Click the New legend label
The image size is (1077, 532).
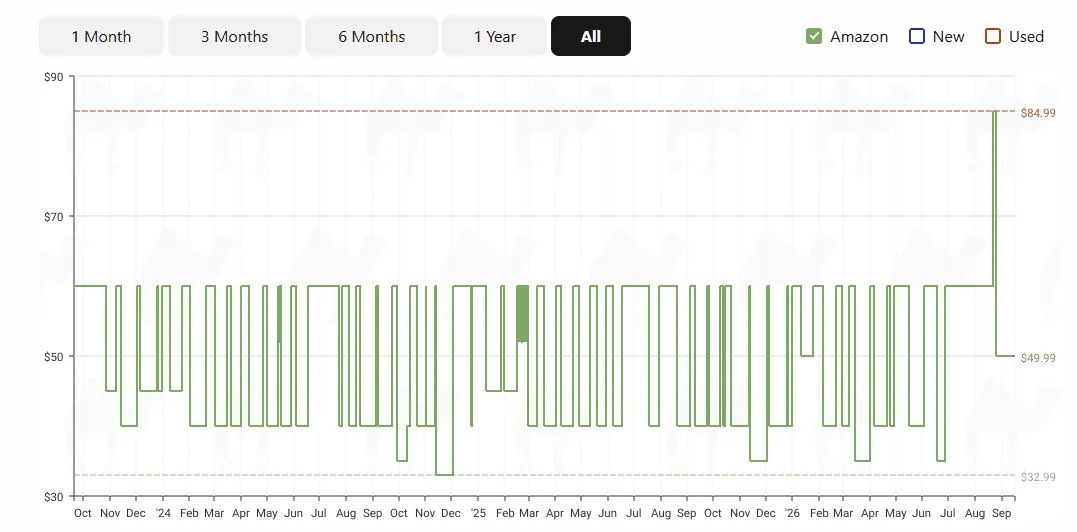948,36
